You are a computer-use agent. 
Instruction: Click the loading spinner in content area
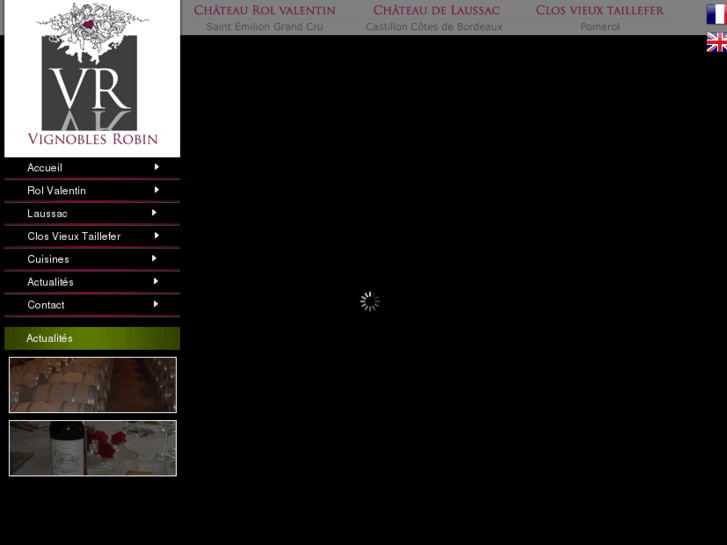[370, 301]
